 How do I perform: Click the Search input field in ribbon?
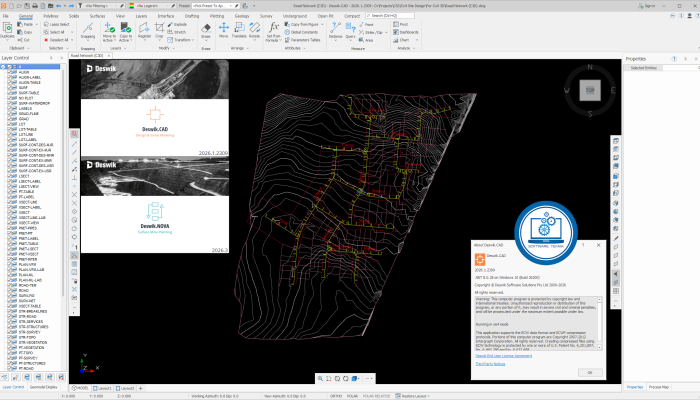click(390, 16)
